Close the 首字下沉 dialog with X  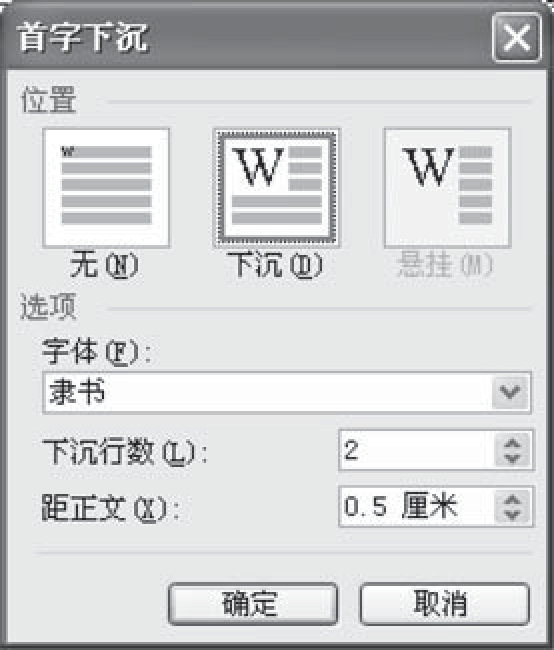(x=517, y=38)
